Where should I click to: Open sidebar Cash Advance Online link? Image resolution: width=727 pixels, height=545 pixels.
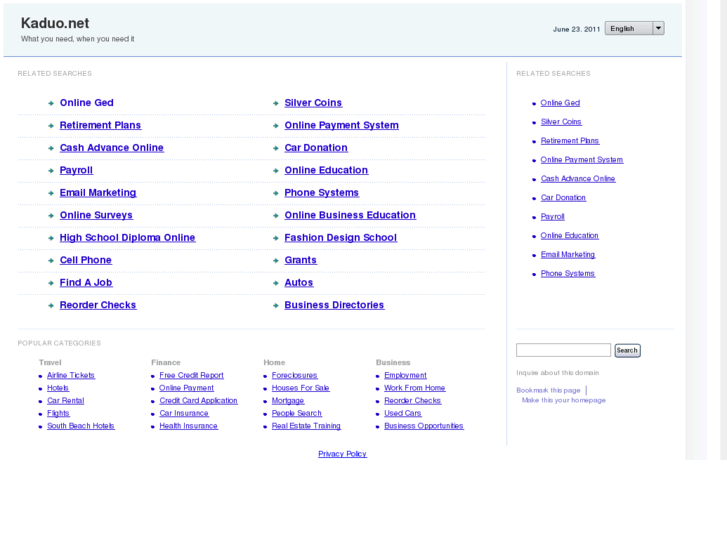(578, 179)
